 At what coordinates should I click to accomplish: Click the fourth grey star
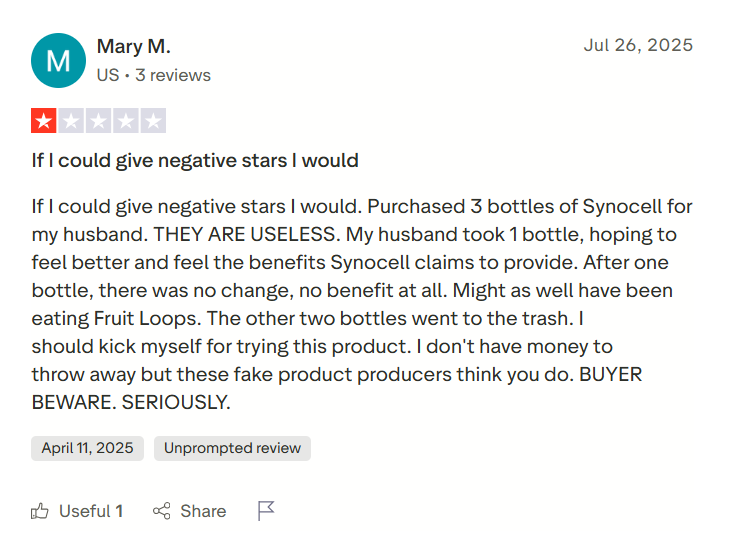[x=125, y=122]
